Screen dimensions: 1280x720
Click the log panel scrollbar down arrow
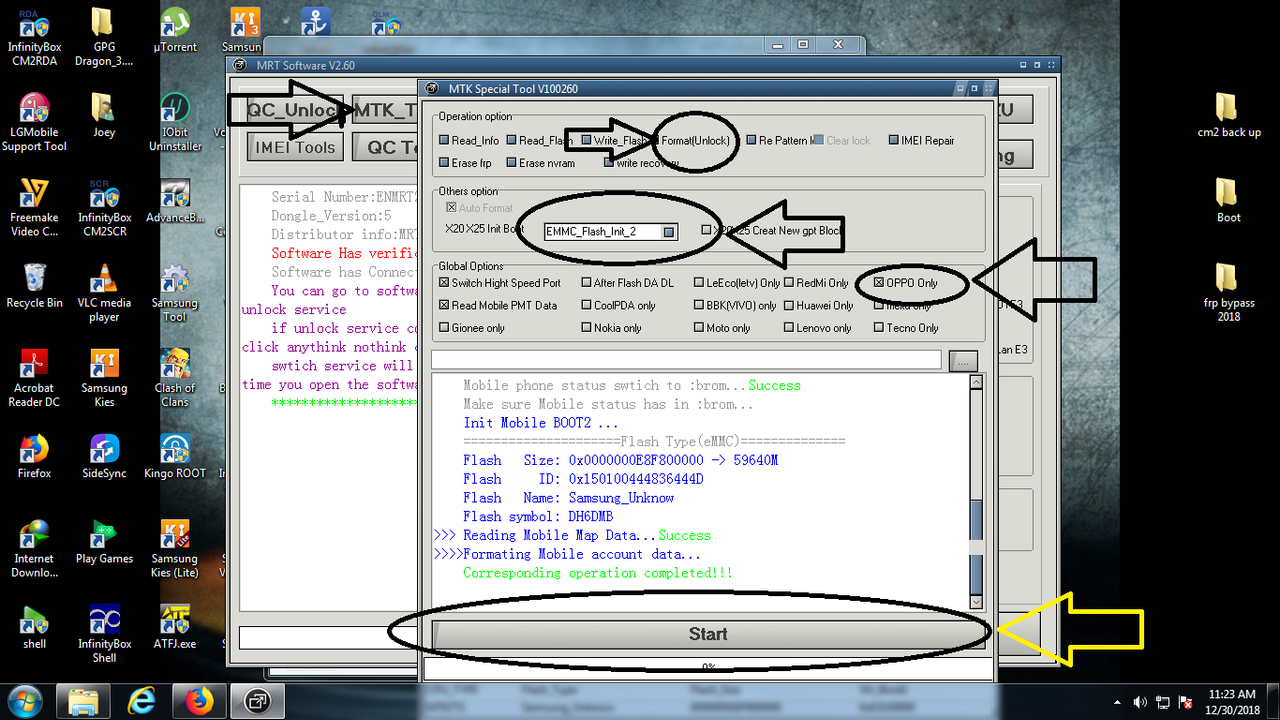coord(976,602)
